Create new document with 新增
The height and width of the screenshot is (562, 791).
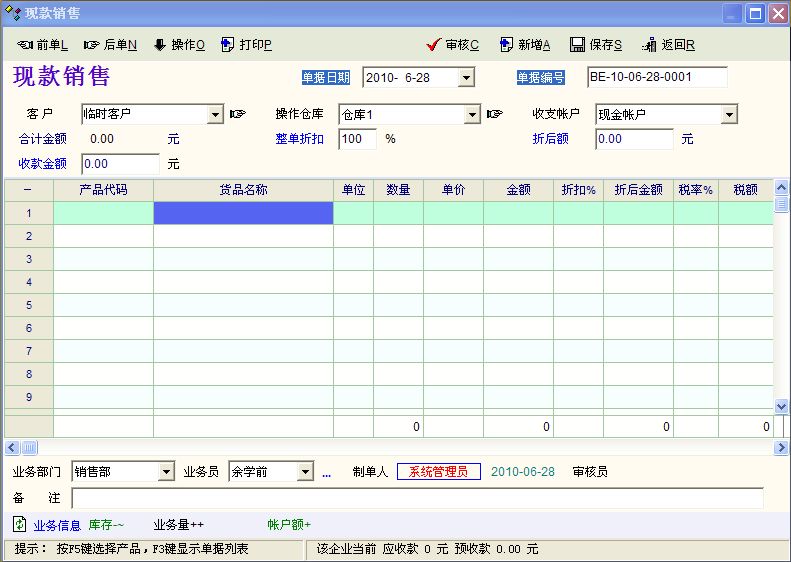(x=507, y=45)
